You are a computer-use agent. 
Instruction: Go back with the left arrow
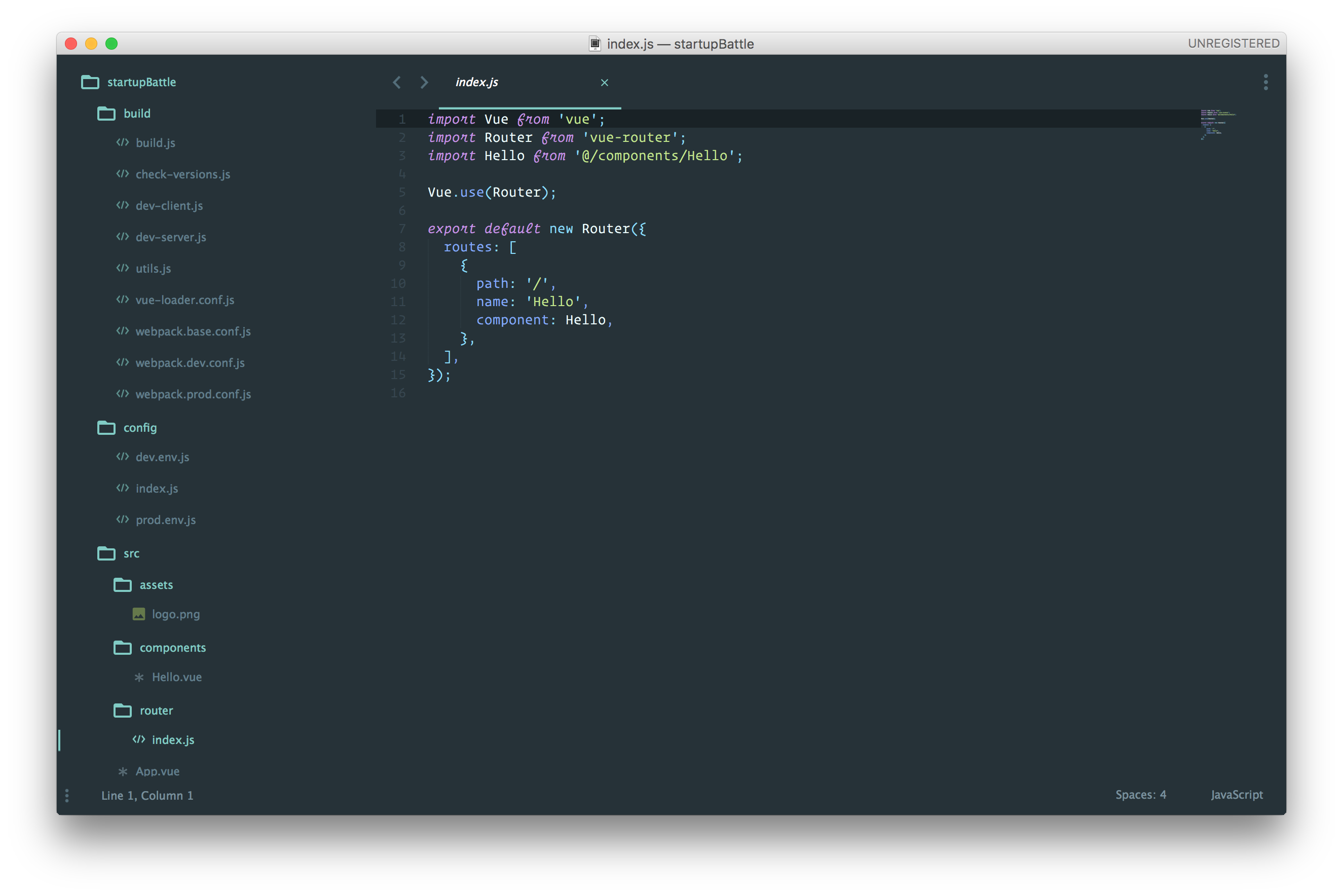coord(397,82)
